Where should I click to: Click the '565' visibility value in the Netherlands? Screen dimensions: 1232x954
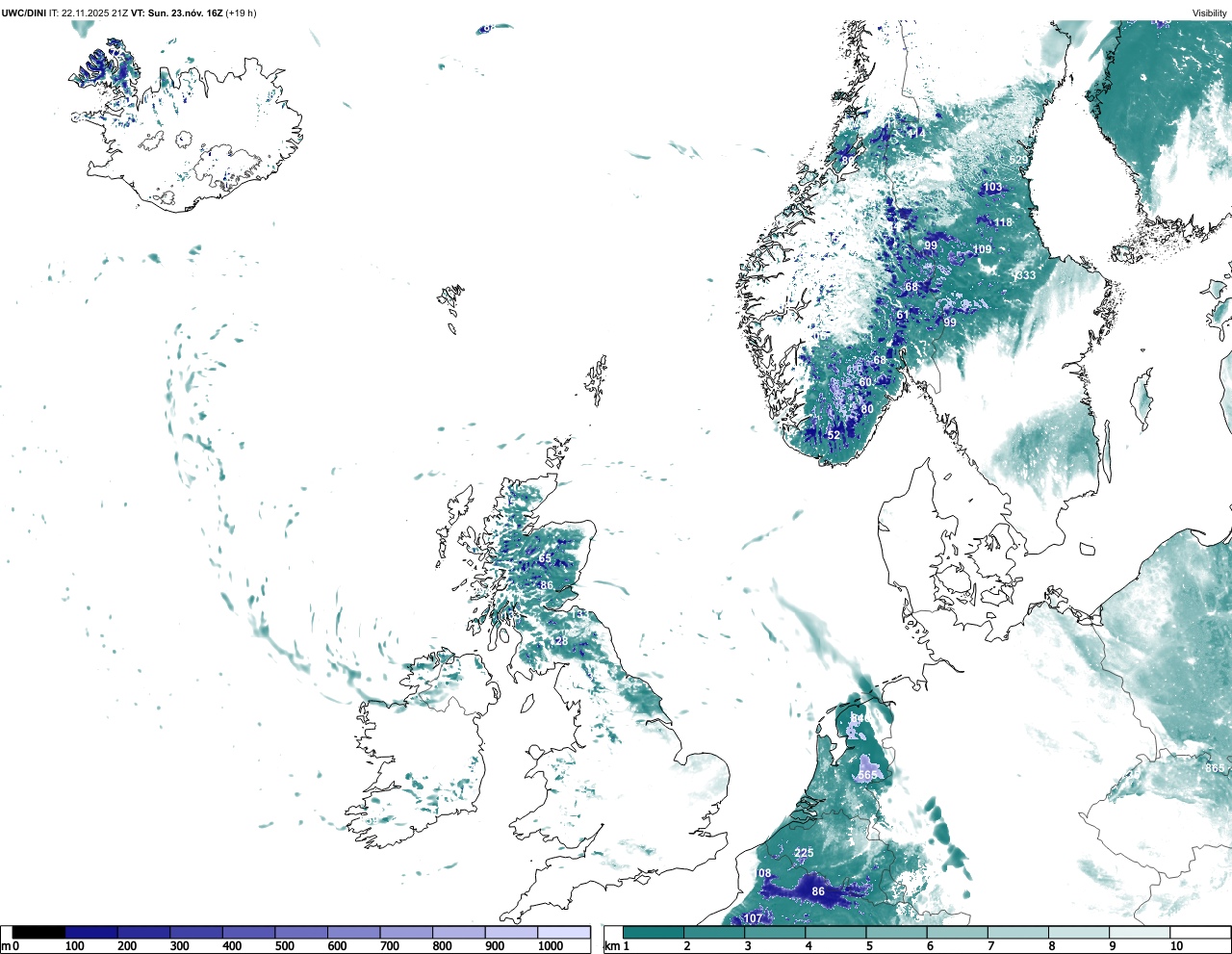[x=868, y=775]
